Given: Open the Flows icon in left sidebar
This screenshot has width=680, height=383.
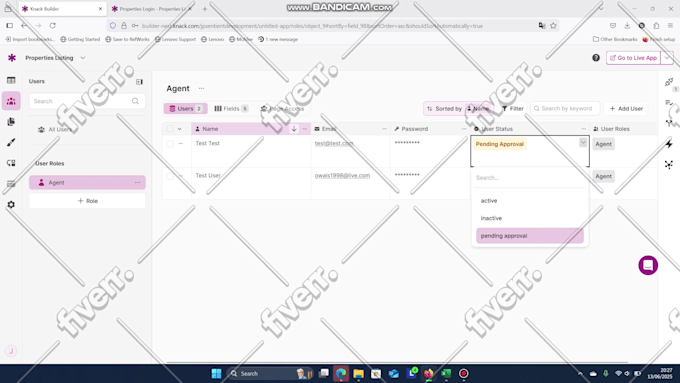Looking at the screenshot, I should tap(11, 163).
